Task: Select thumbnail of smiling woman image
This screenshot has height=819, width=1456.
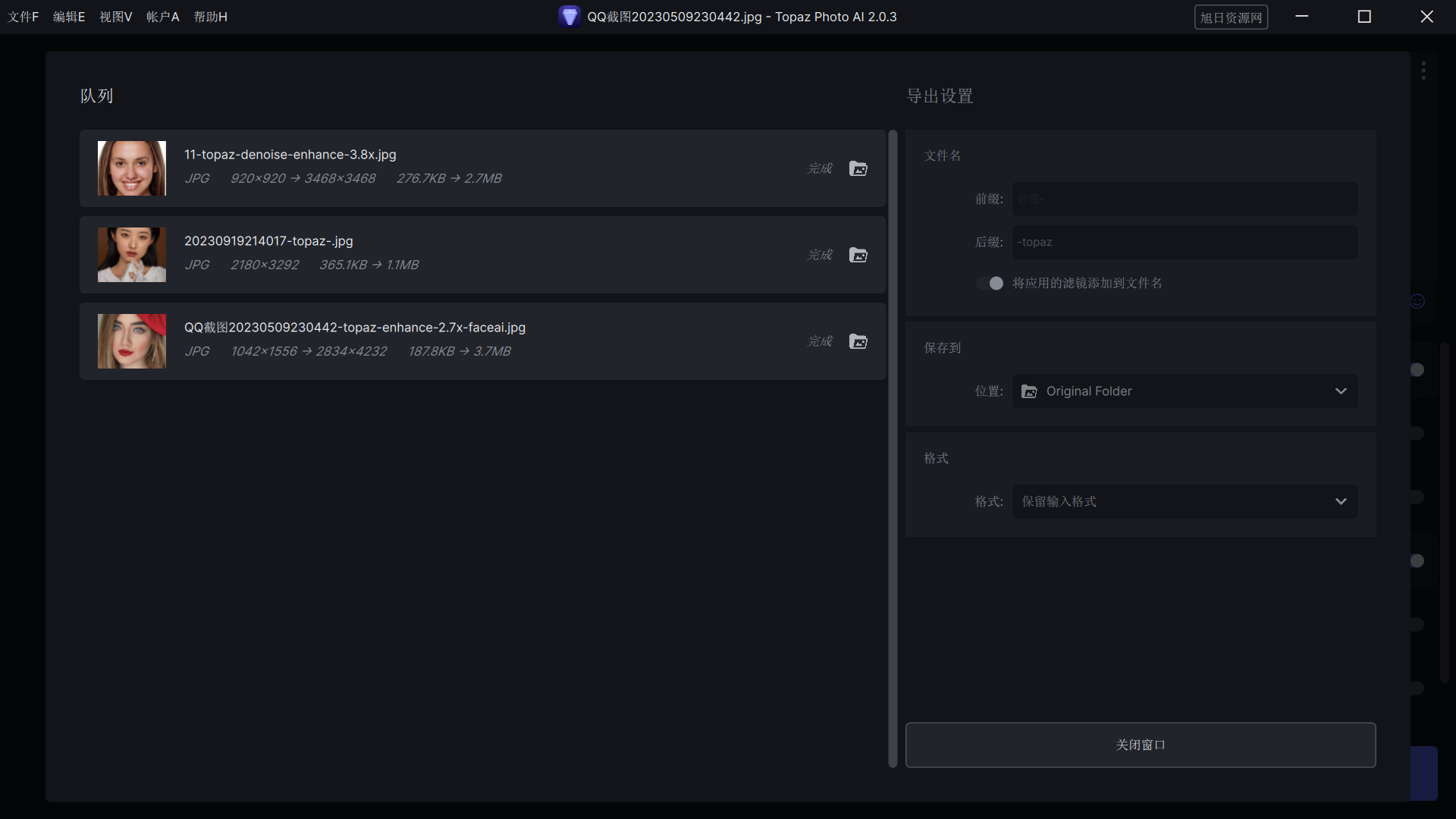Action: 132,168
